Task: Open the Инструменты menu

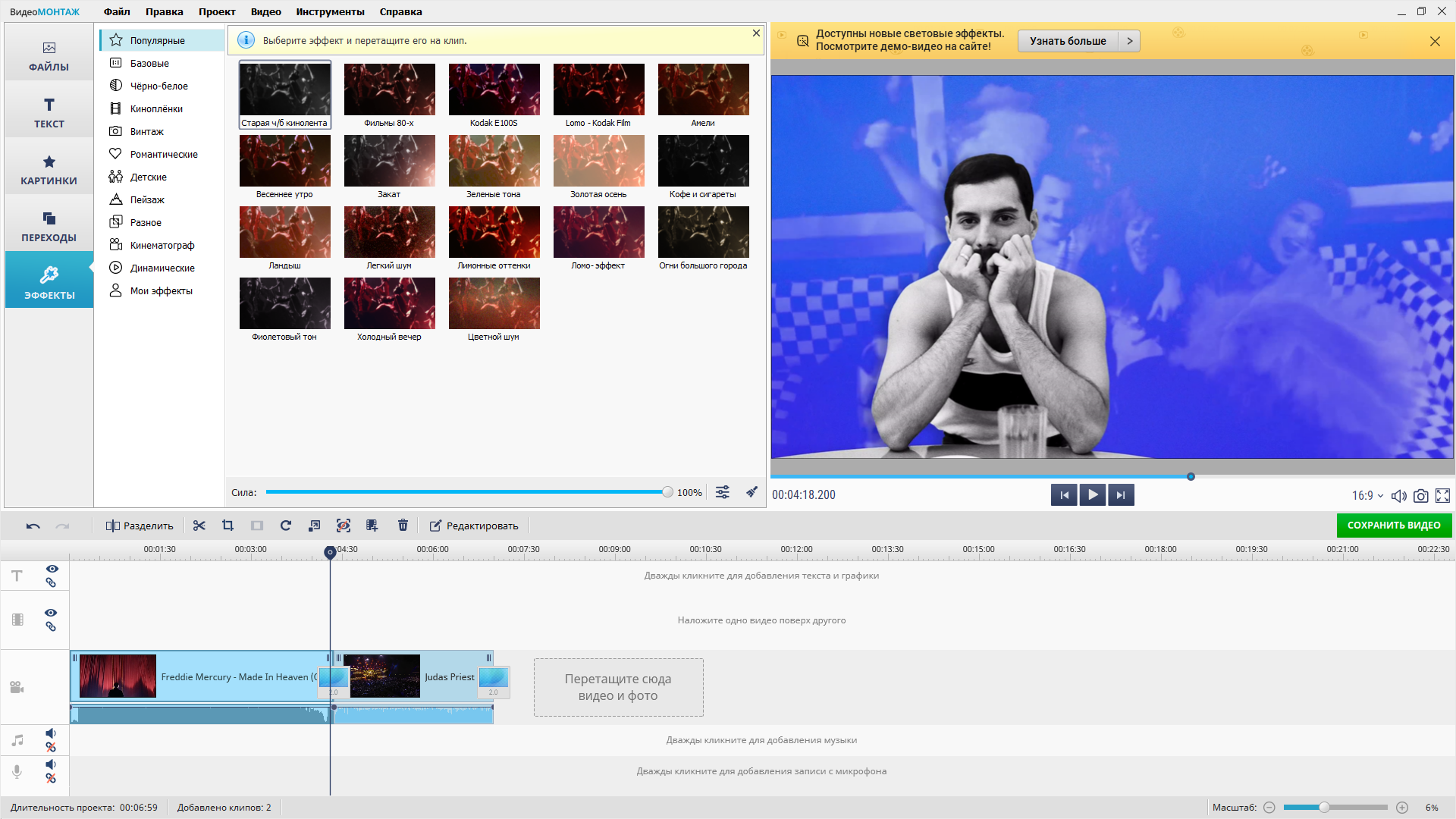Action: tap(330, 11)
